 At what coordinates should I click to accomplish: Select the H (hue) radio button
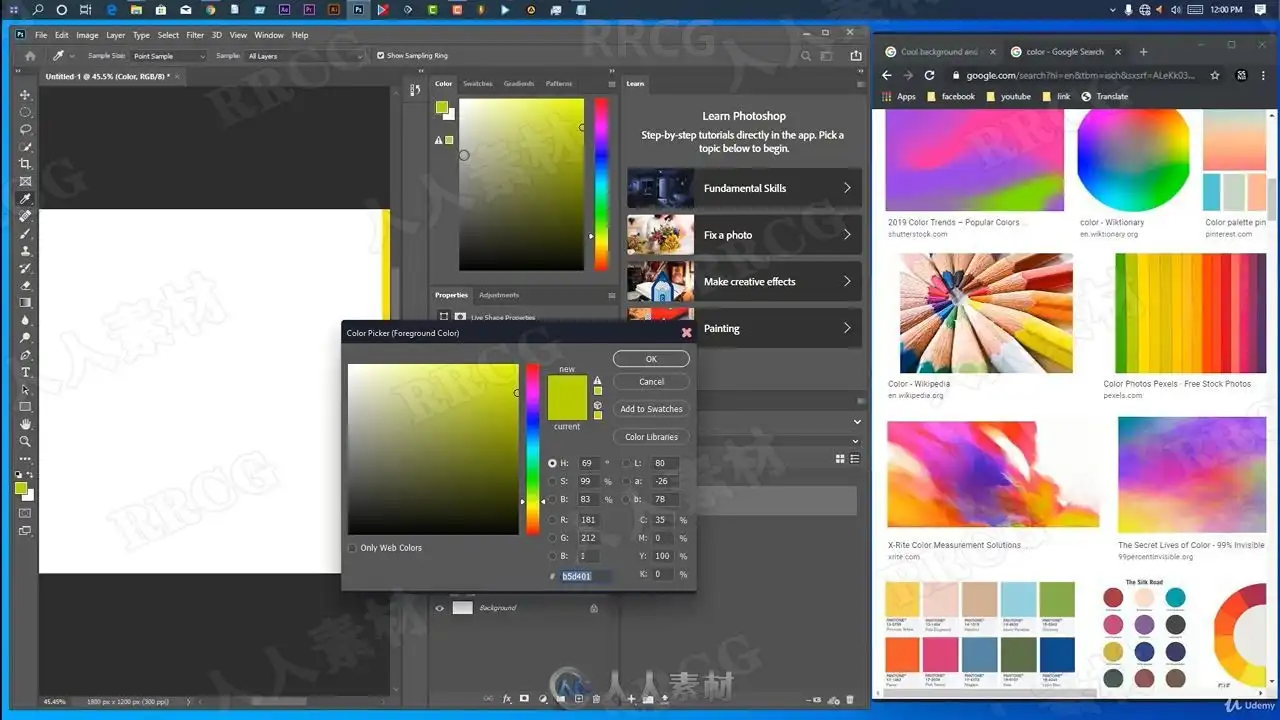552,463
